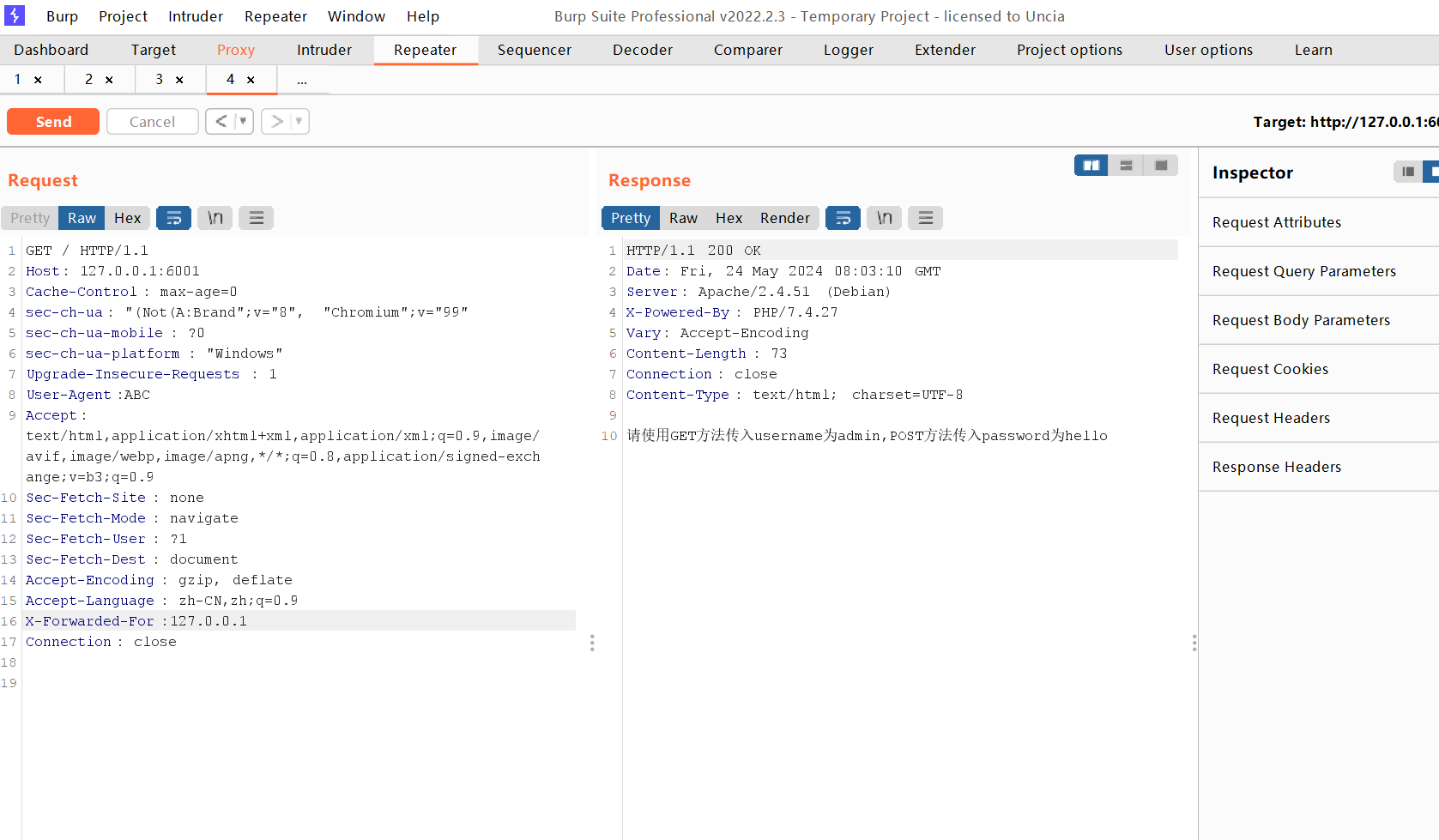The height and width of the screenshot is (840, 1439).
Task: Open the Window menu
Action: point(356,16)
